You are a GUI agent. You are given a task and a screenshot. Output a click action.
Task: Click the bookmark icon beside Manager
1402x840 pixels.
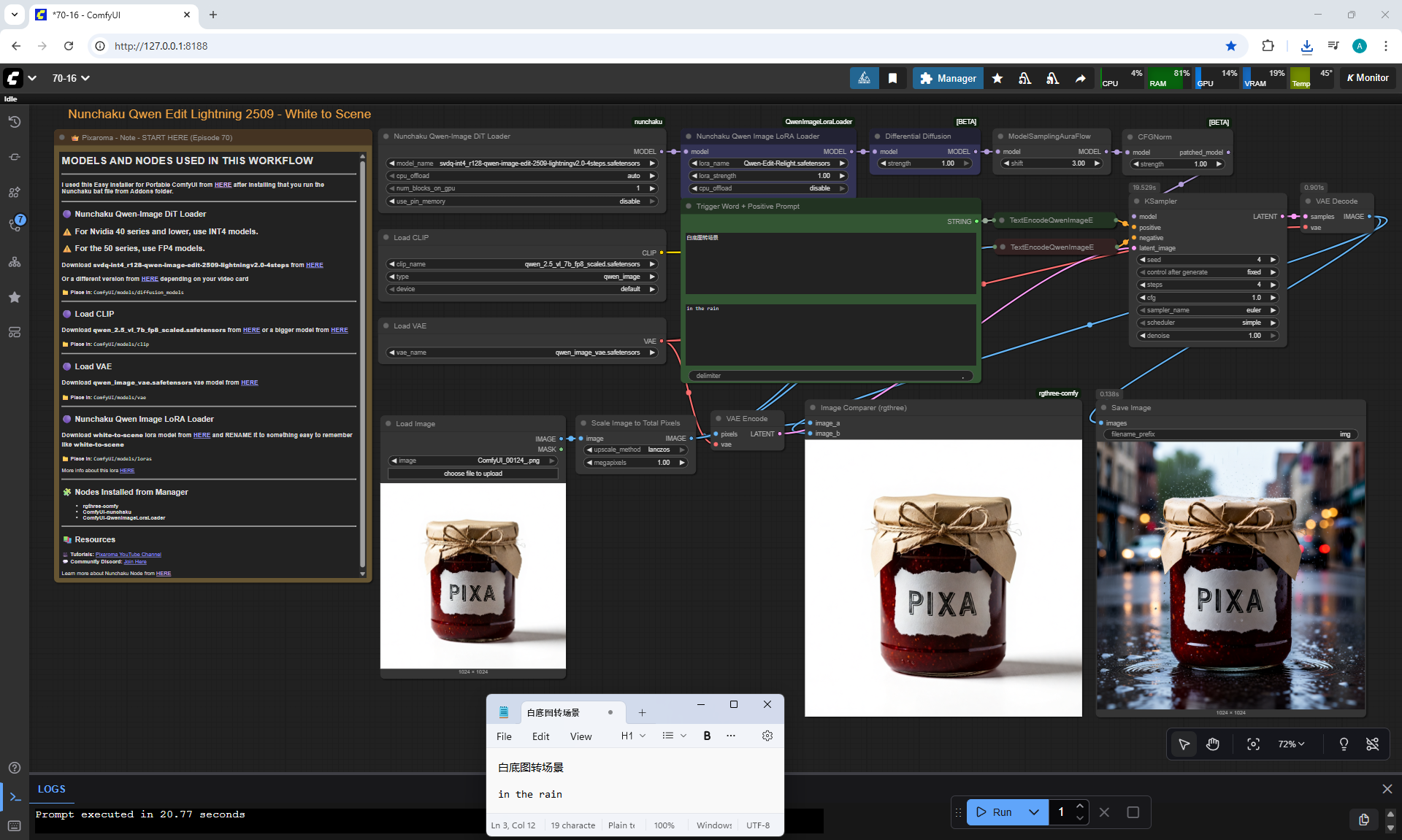pos(892,78)
